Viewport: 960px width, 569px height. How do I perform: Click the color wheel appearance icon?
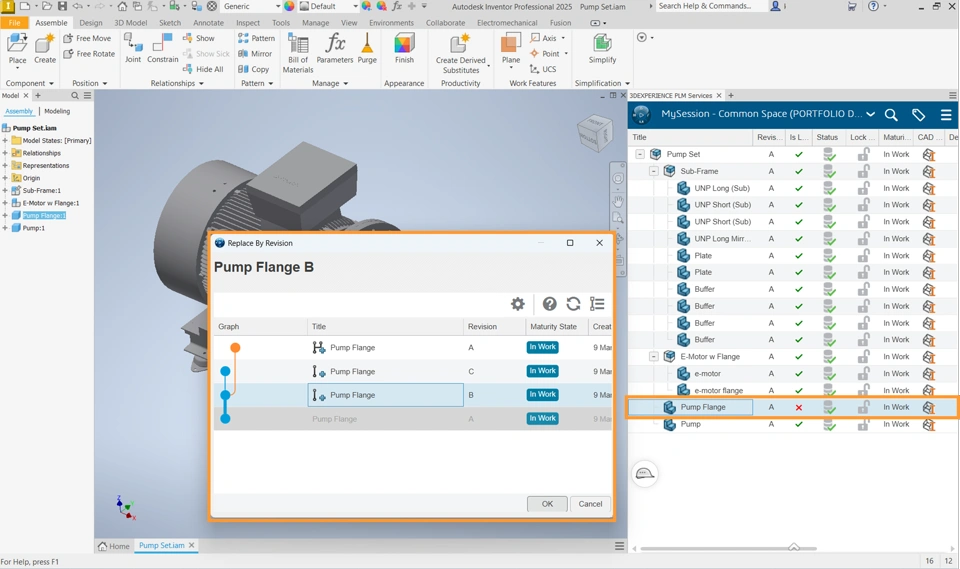tap(289, 6)
